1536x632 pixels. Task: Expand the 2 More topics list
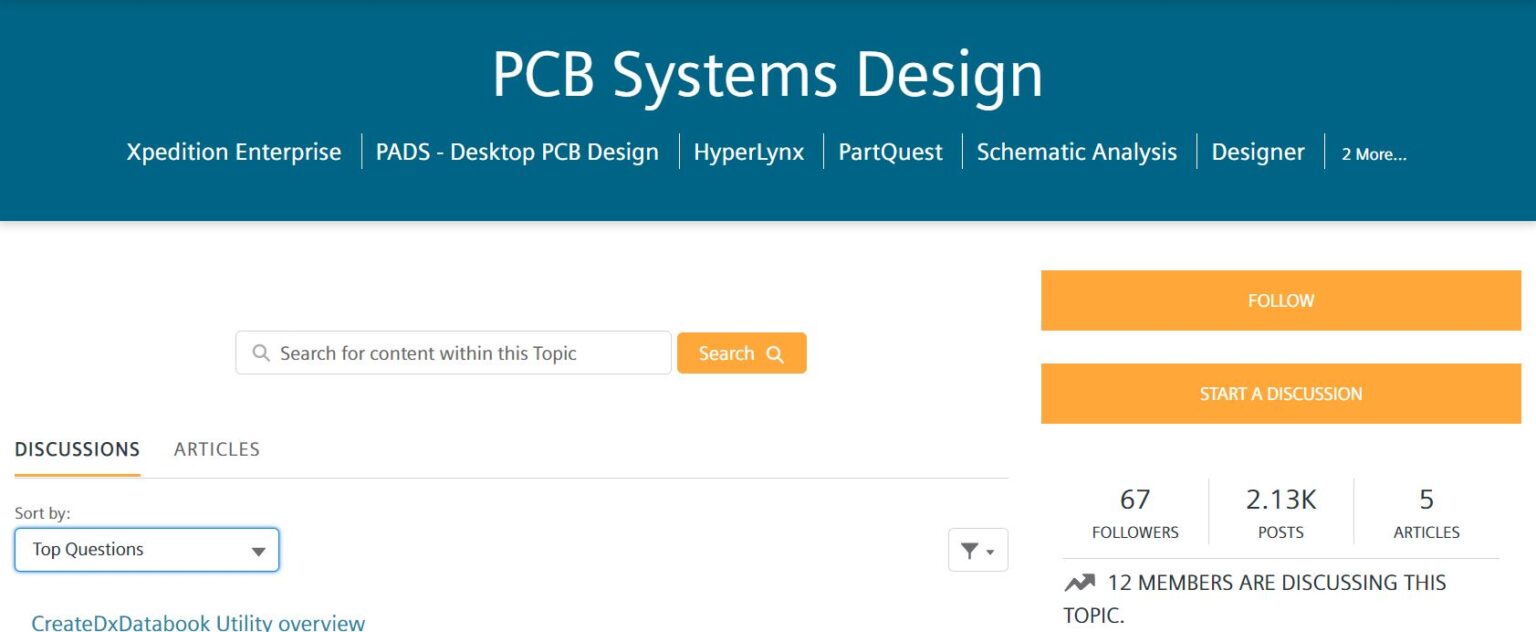(1374, 153)
